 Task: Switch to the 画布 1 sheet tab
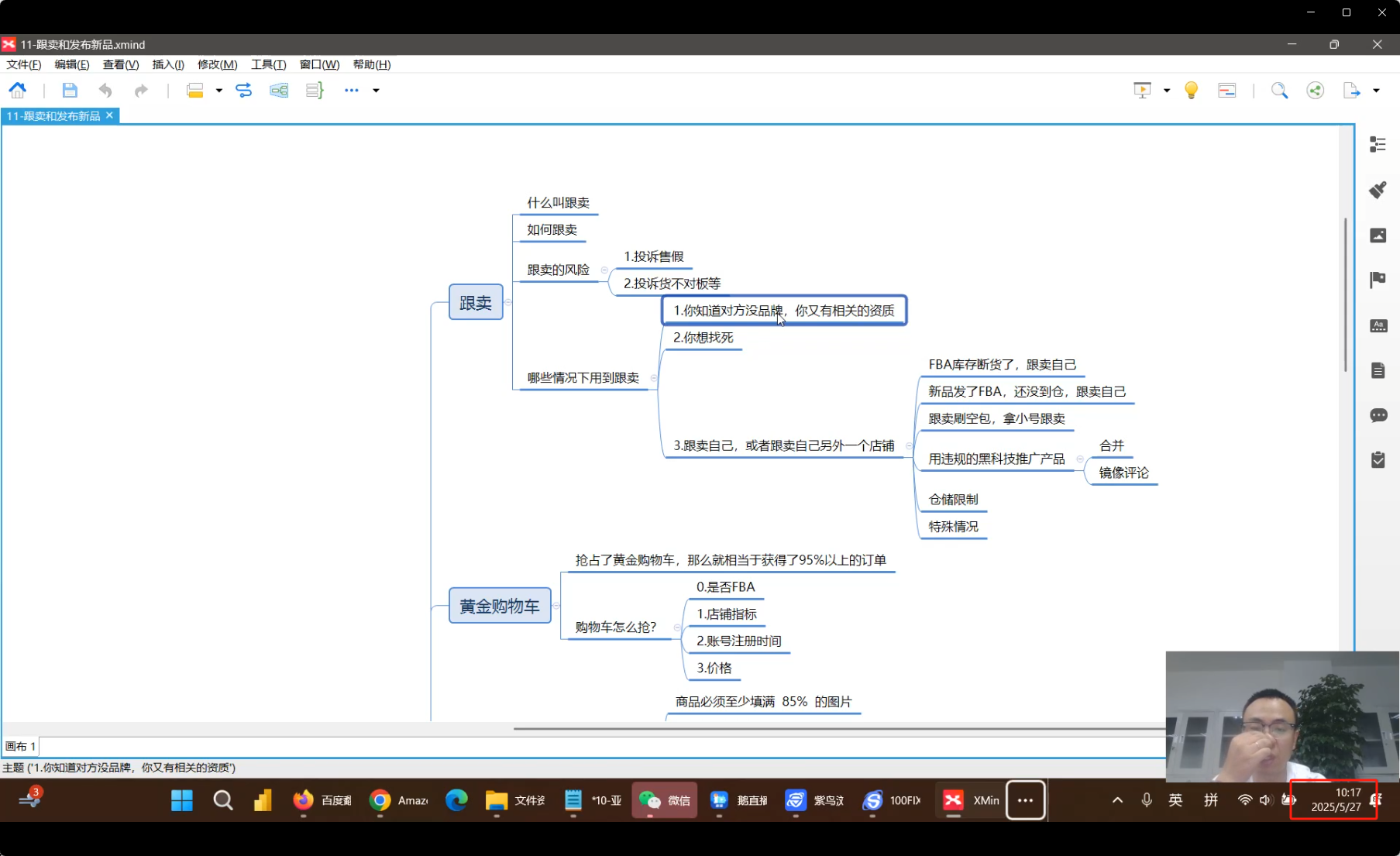tap(21, 746)
